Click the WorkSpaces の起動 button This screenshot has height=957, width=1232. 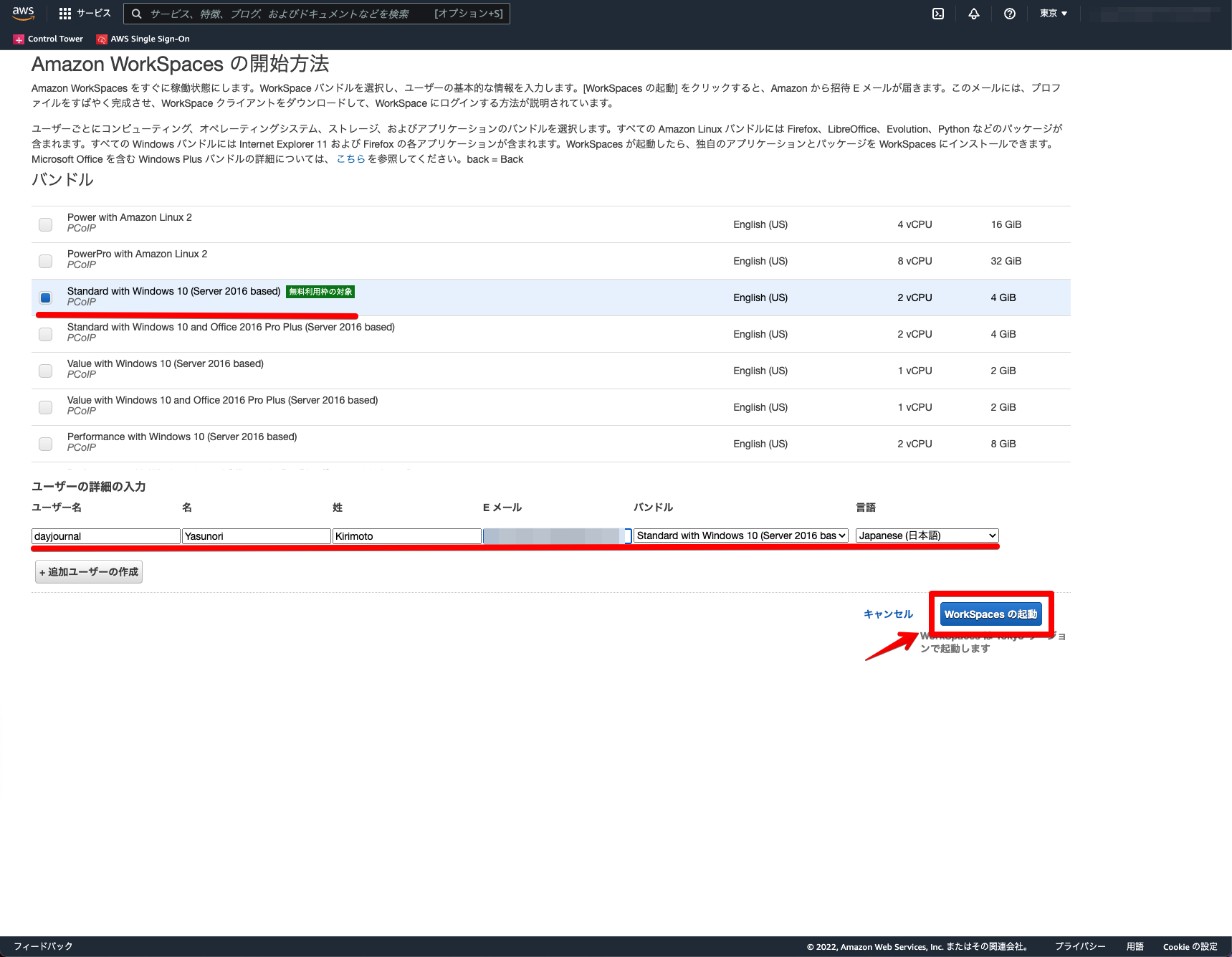[x=990, y=614]
